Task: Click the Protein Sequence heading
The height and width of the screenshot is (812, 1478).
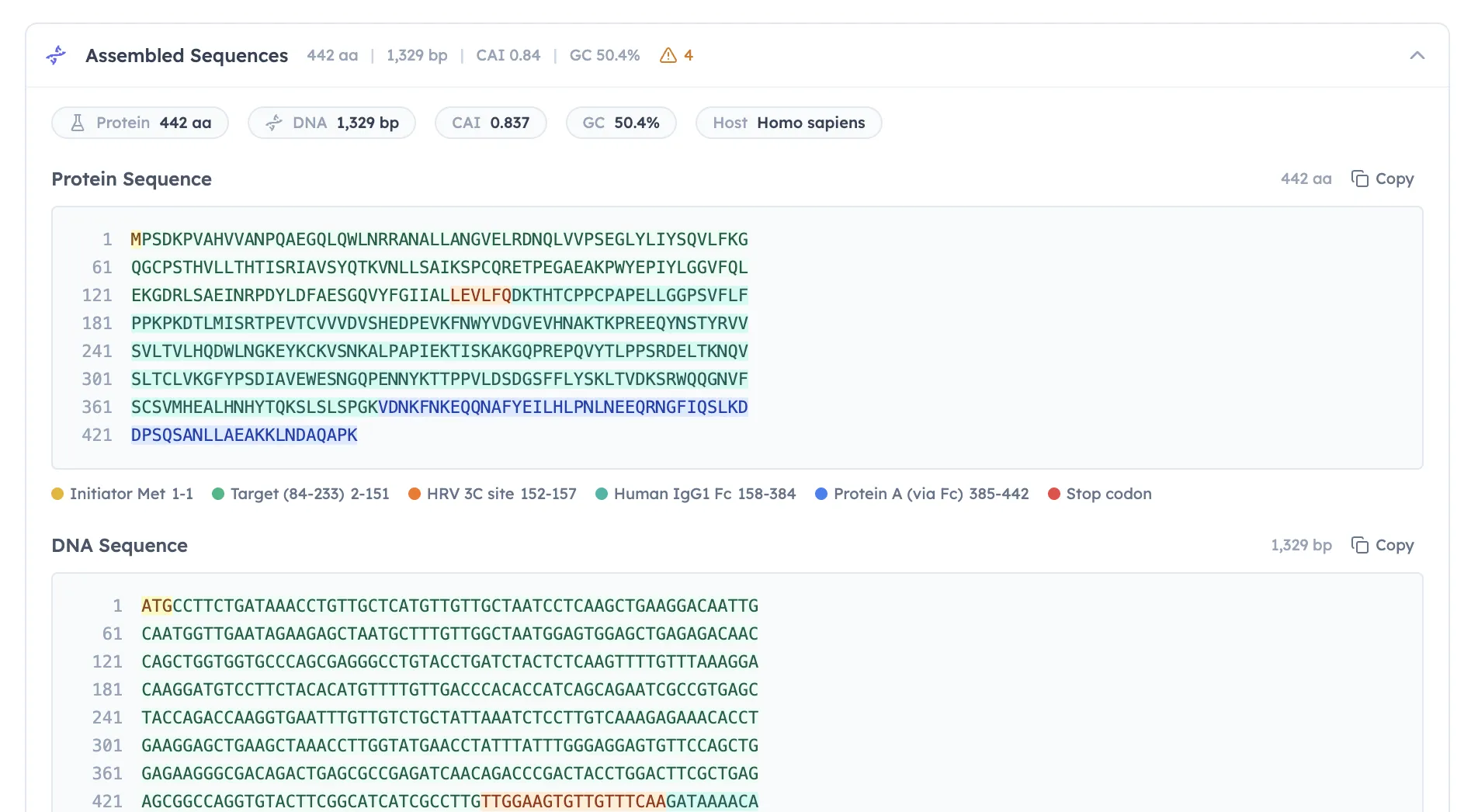Action: coord(131,179)
